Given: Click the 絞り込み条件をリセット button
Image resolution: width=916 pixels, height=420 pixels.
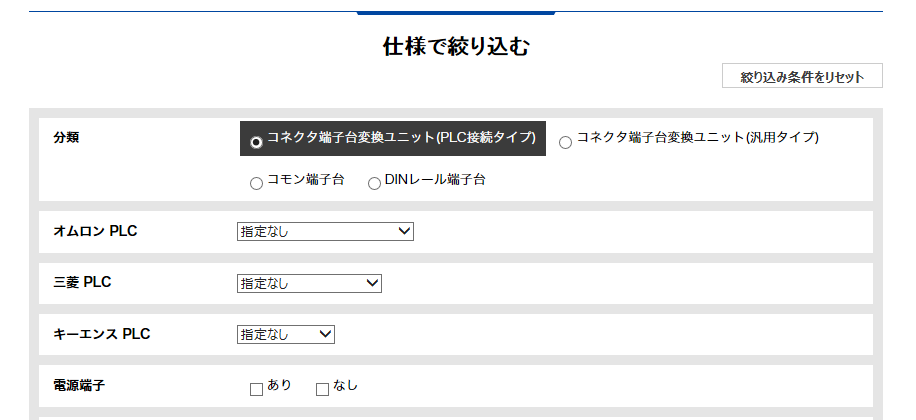Looking at the screenshot, I should click(x=802, y=76).
